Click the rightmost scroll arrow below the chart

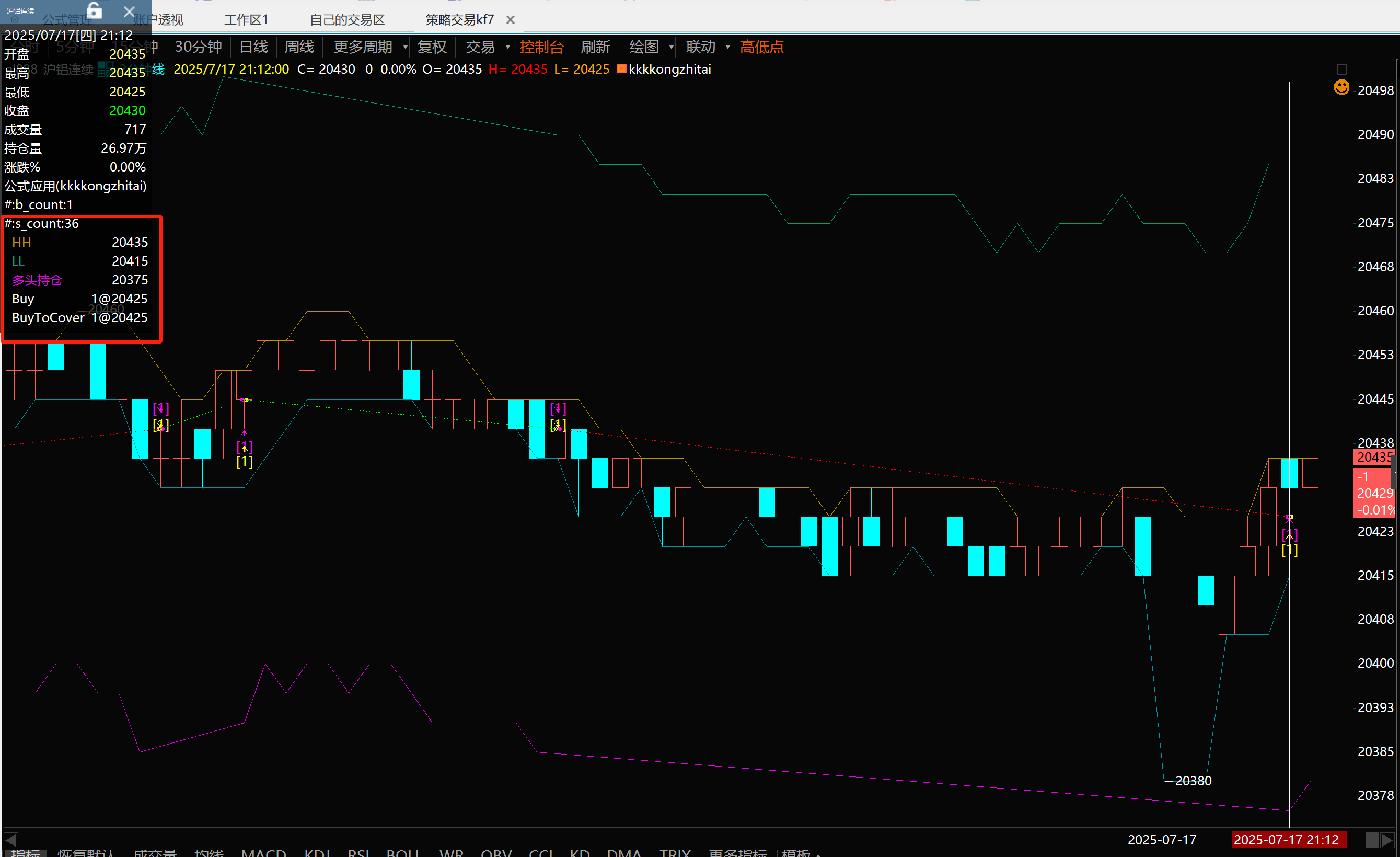[1387, 839]
